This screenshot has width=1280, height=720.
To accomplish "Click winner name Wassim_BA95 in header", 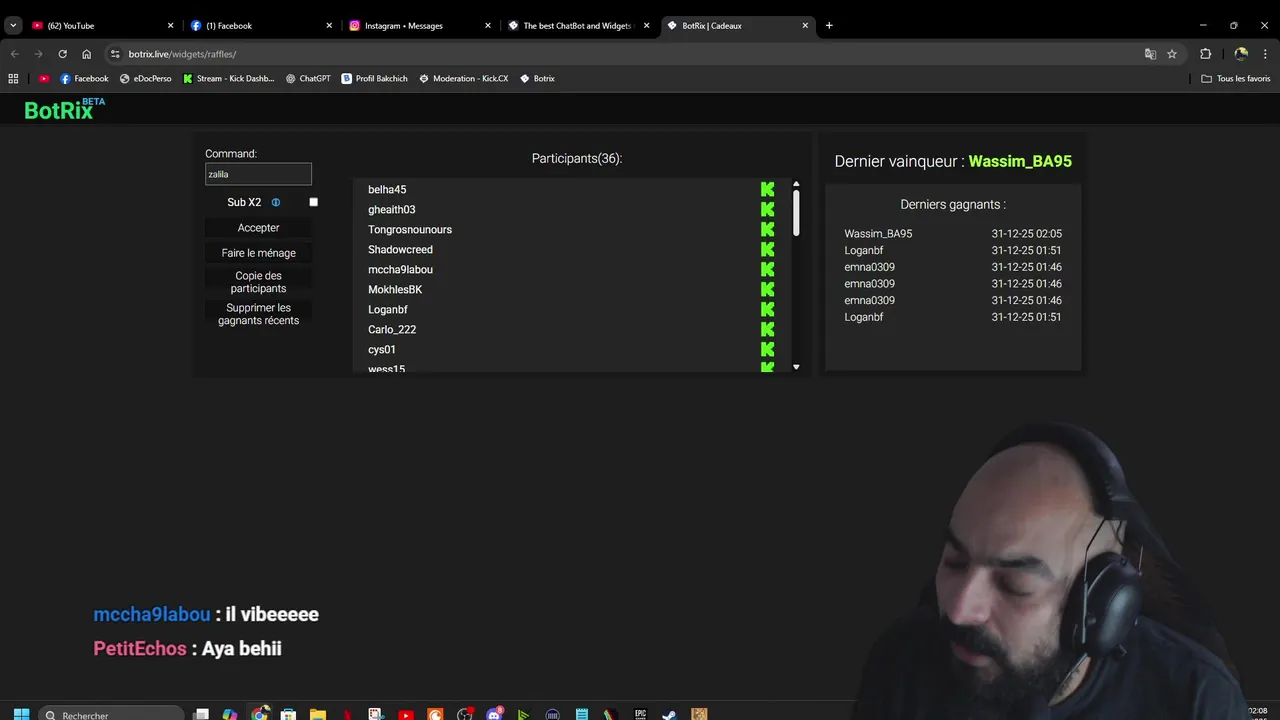I will click(1020, 161).
